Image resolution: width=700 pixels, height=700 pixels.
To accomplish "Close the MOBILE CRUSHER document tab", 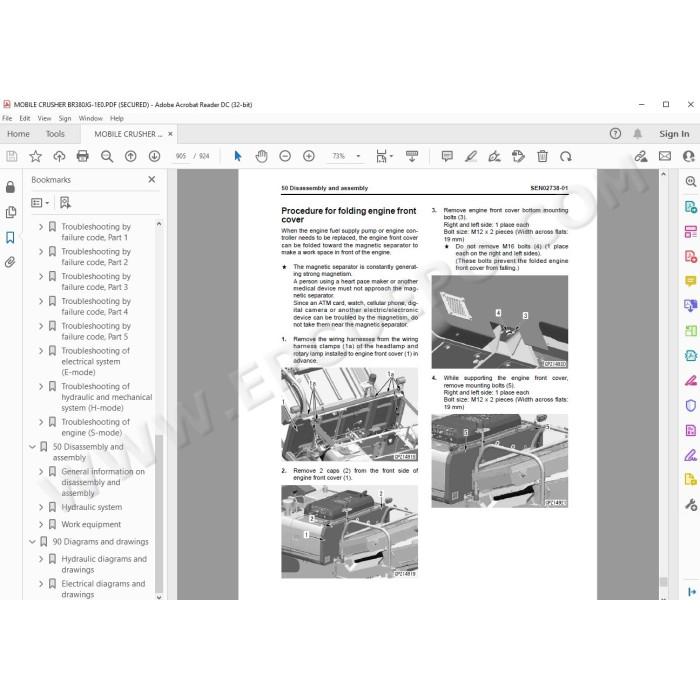I will [170, 134].
